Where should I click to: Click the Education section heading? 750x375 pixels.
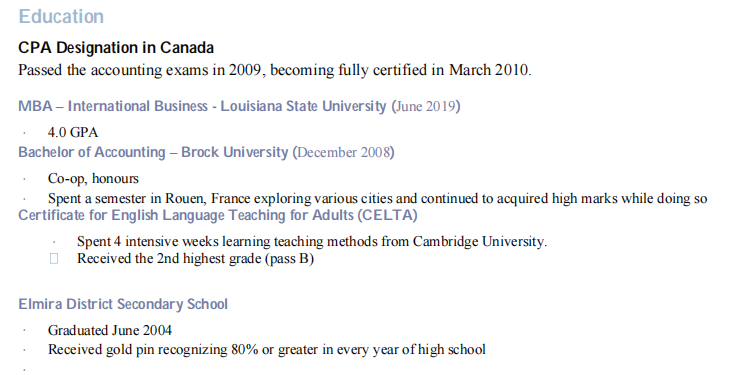pos(61,17)
